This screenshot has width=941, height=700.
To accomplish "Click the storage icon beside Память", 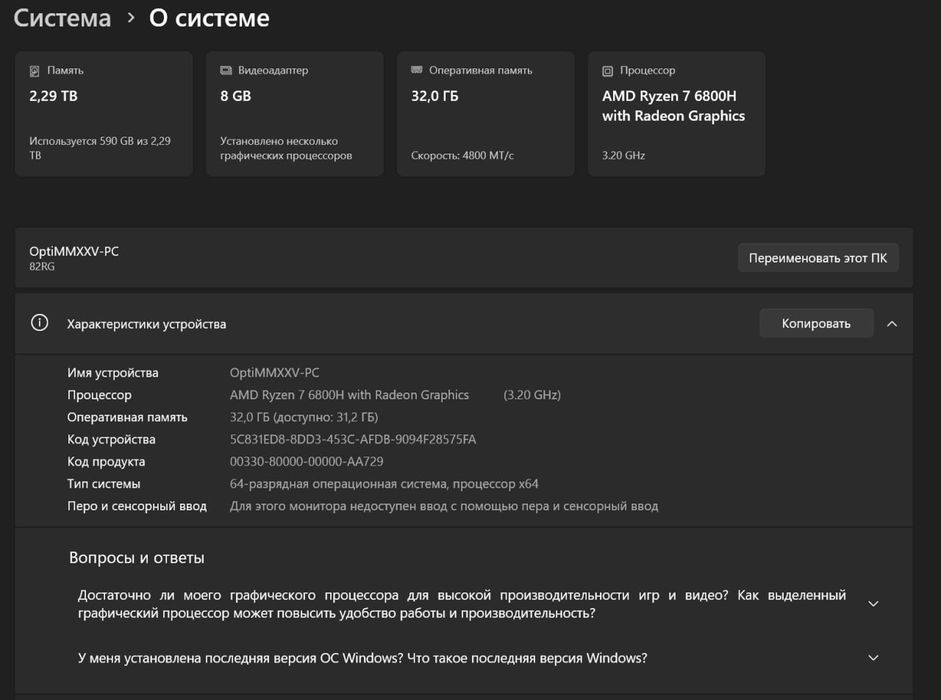I will (x=34, y=71).
